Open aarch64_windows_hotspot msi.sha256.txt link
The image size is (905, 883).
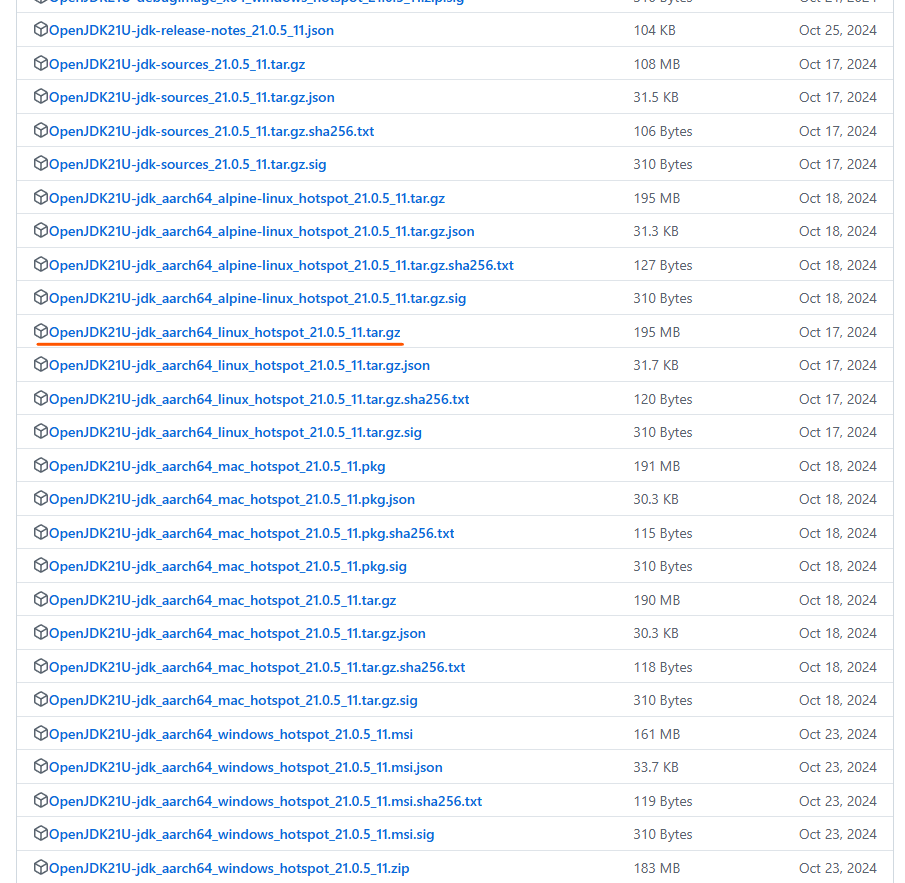(265, 800)
